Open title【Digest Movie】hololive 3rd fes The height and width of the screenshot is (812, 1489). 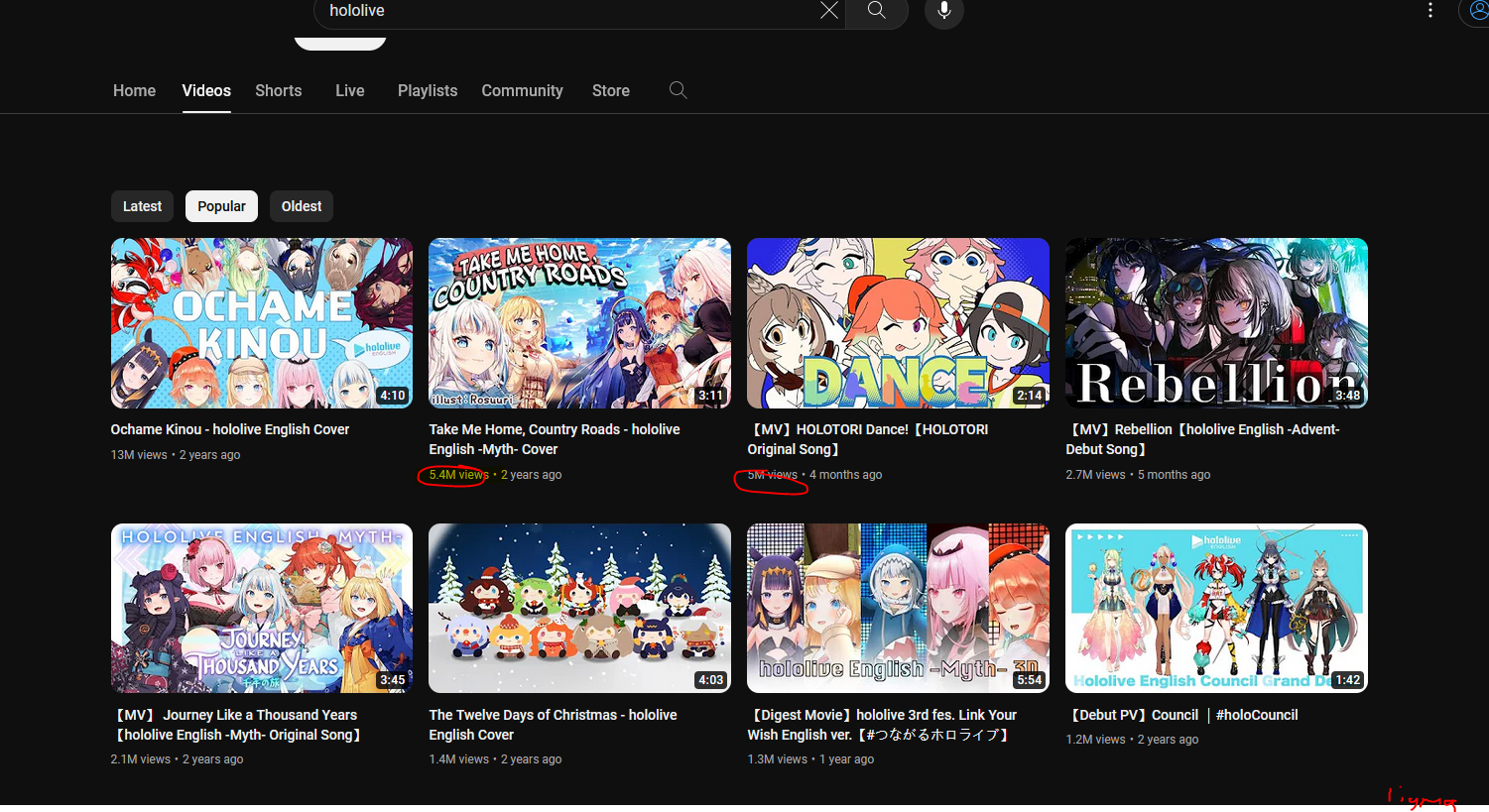pos(882,725)
